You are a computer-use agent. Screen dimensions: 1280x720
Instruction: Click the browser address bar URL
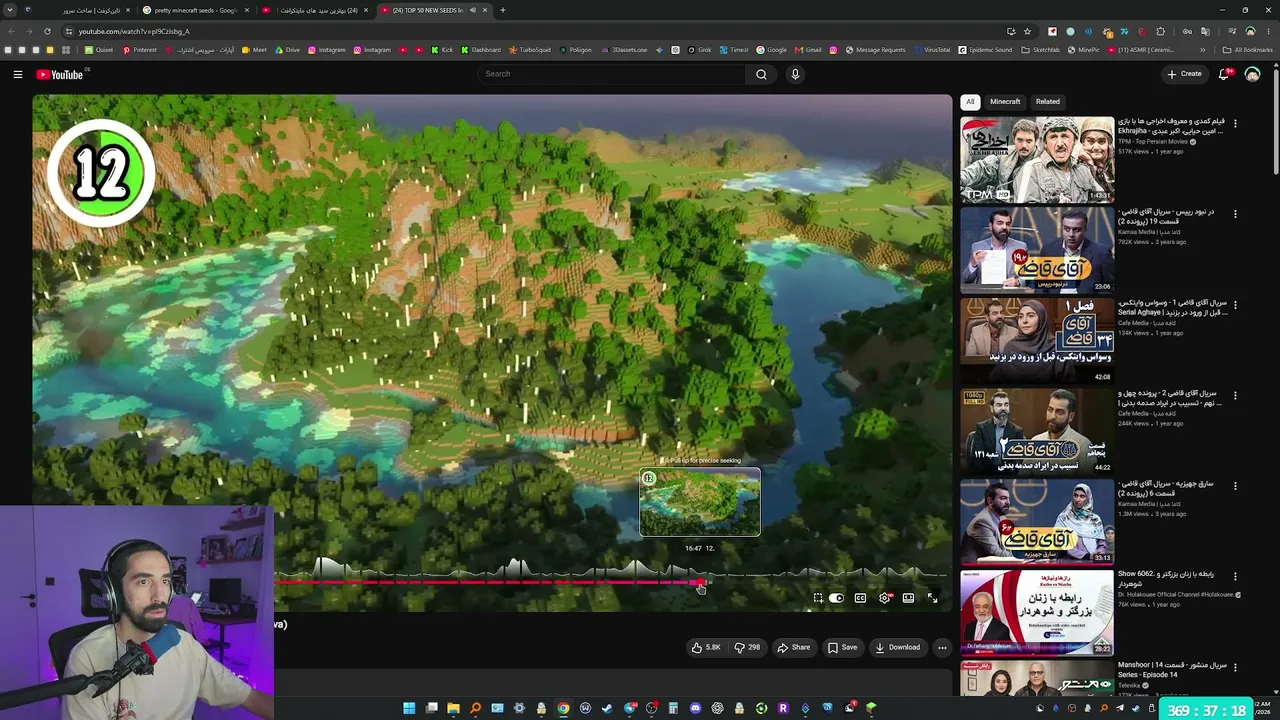tap(134, 31)
